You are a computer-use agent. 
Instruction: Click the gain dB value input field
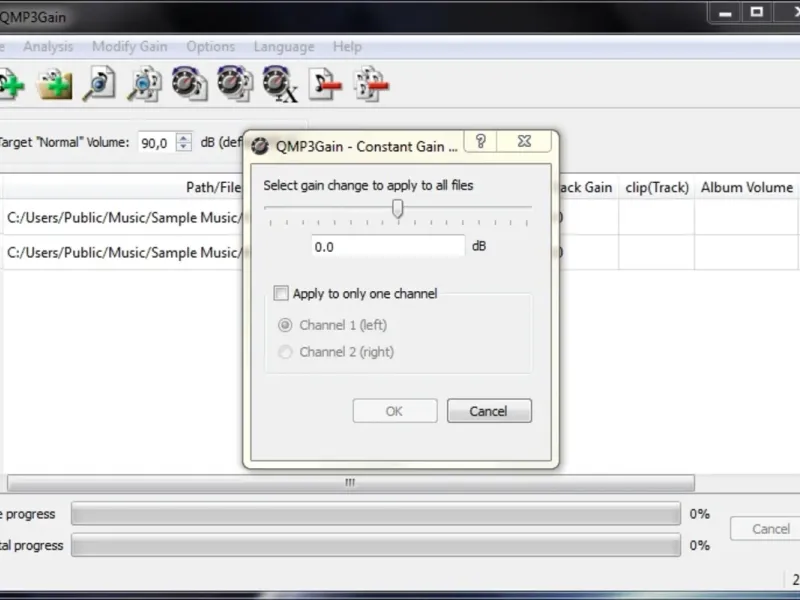[388, 247]
